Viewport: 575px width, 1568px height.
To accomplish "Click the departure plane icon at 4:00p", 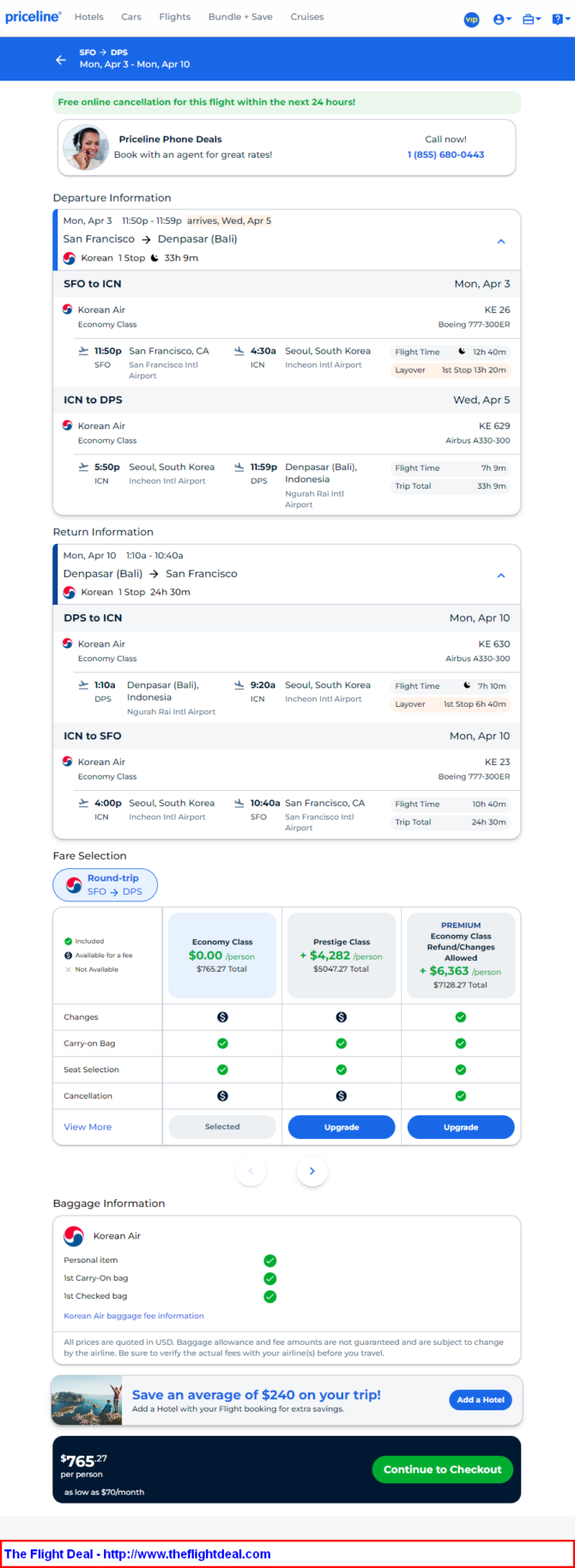I will (x=83, y=804).
